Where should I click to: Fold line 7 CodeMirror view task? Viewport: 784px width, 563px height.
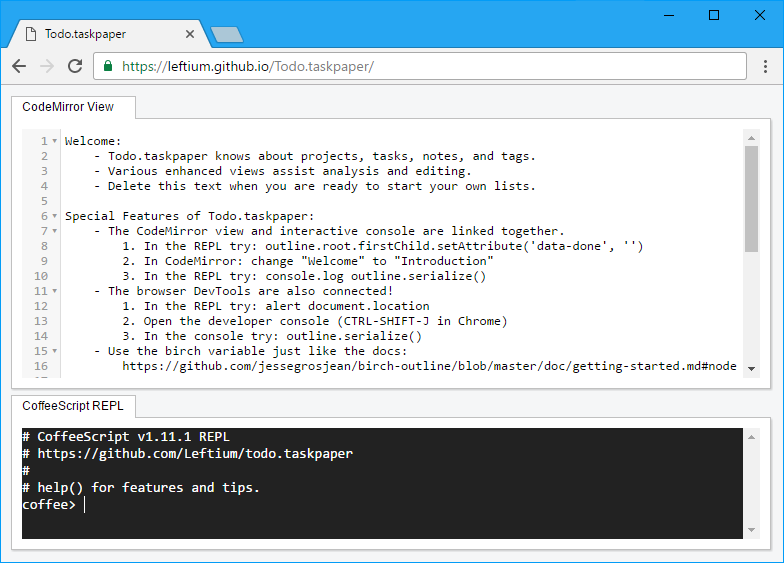click(54, 231)
